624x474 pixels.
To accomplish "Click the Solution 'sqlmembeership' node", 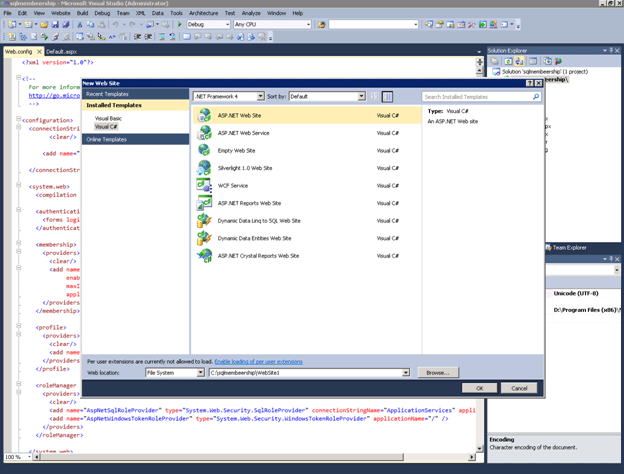I will (x=544, y=72).
